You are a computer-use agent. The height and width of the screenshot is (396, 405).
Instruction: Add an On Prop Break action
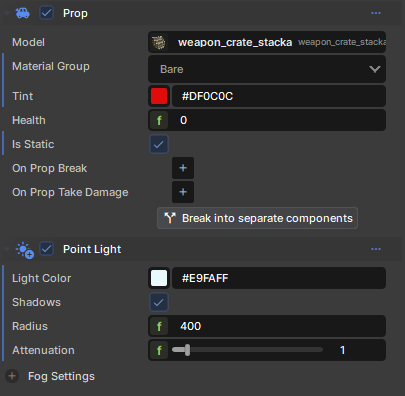(183, 168)
